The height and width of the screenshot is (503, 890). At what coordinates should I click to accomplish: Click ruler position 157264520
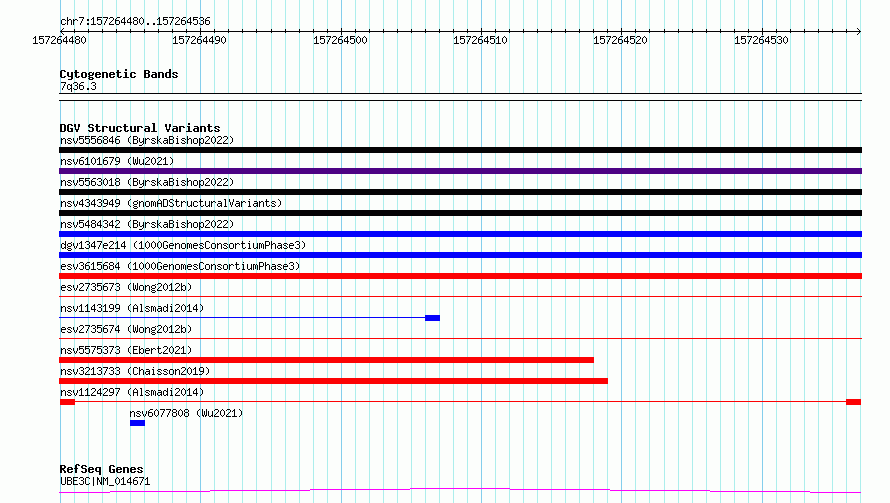620,40
